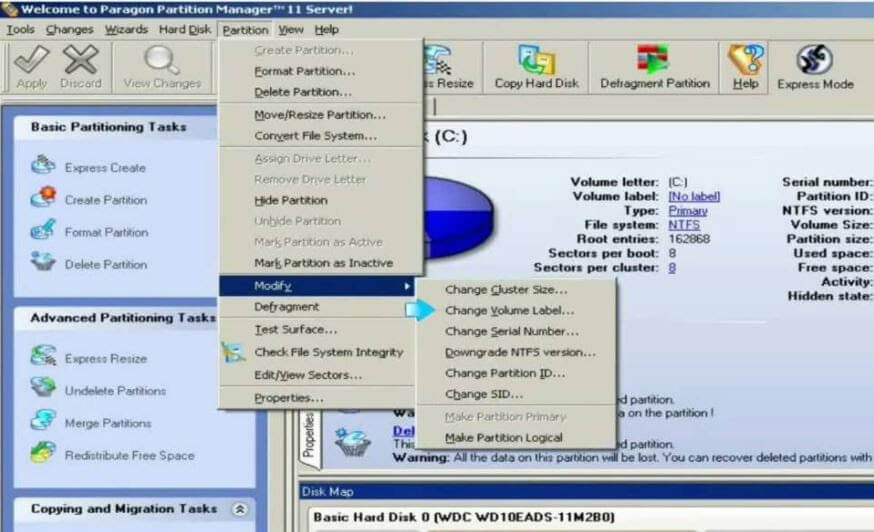Open the Tools menu
The image size is (874, 532).
(21, 30)
